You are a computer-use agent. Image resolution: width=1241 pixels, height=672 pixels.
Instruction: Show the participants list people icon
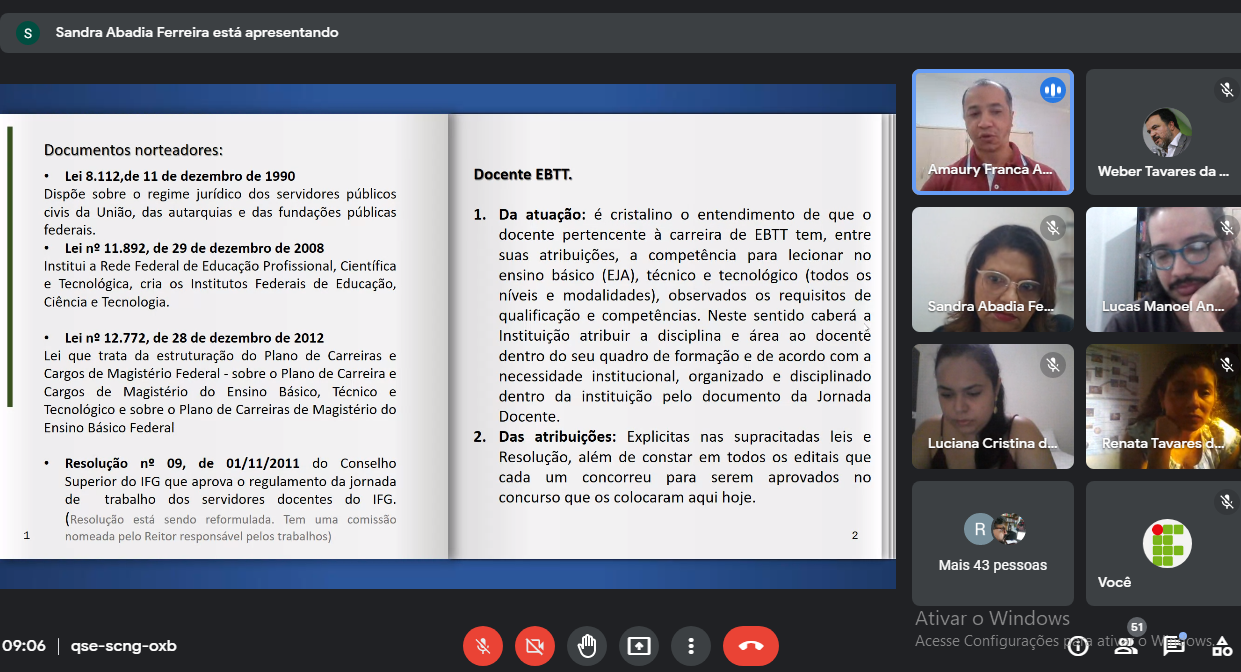pyautogui.click(x=1126, y=646)
